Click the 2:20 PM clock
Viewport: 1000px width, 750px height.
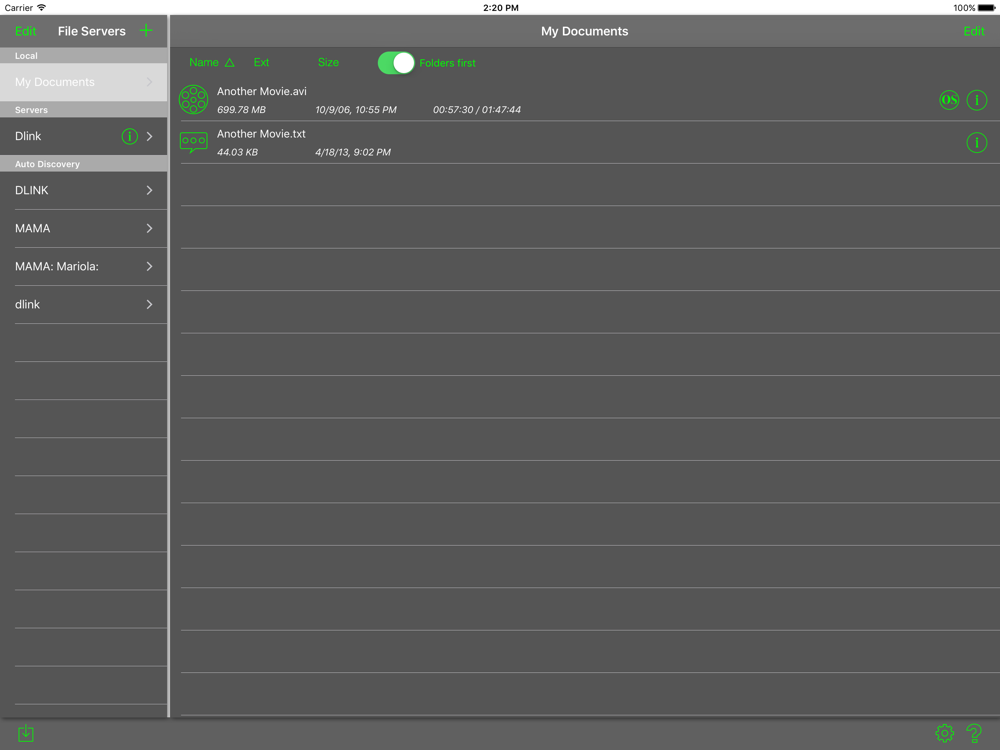point(501,8)
